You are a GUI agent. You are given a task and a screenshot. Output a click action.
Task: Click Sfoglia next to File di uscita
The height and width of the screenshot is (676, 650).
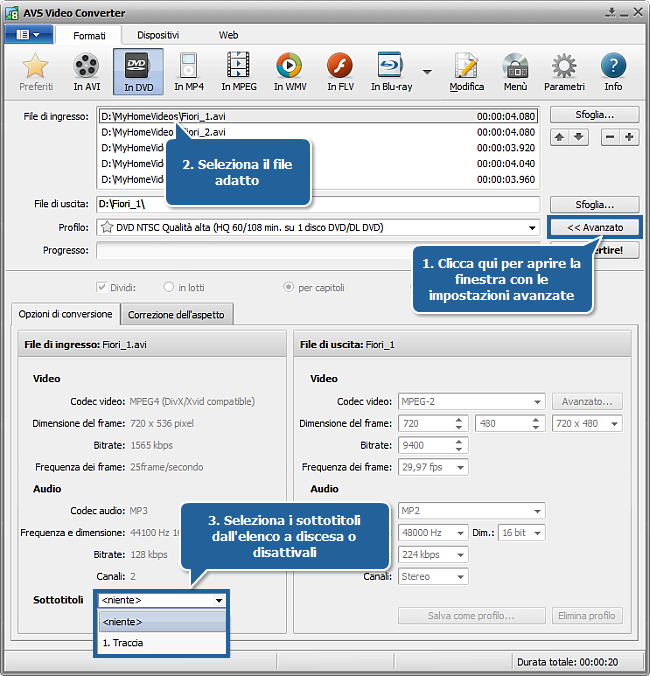pyautogui.click(x=594, y=204)
